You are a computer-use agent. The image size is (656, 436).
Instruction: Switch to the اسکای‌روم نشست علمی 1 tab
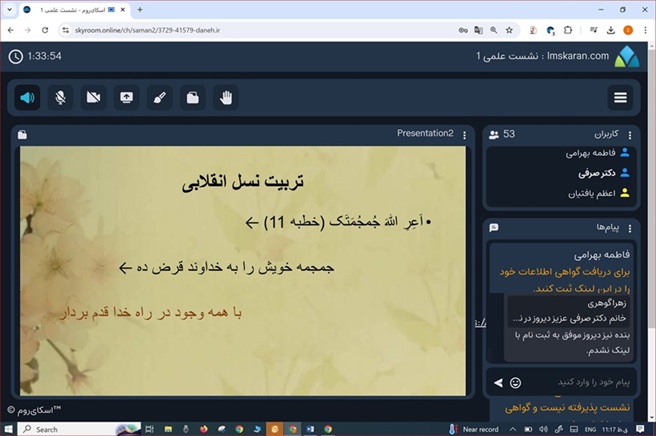[74, 10]
